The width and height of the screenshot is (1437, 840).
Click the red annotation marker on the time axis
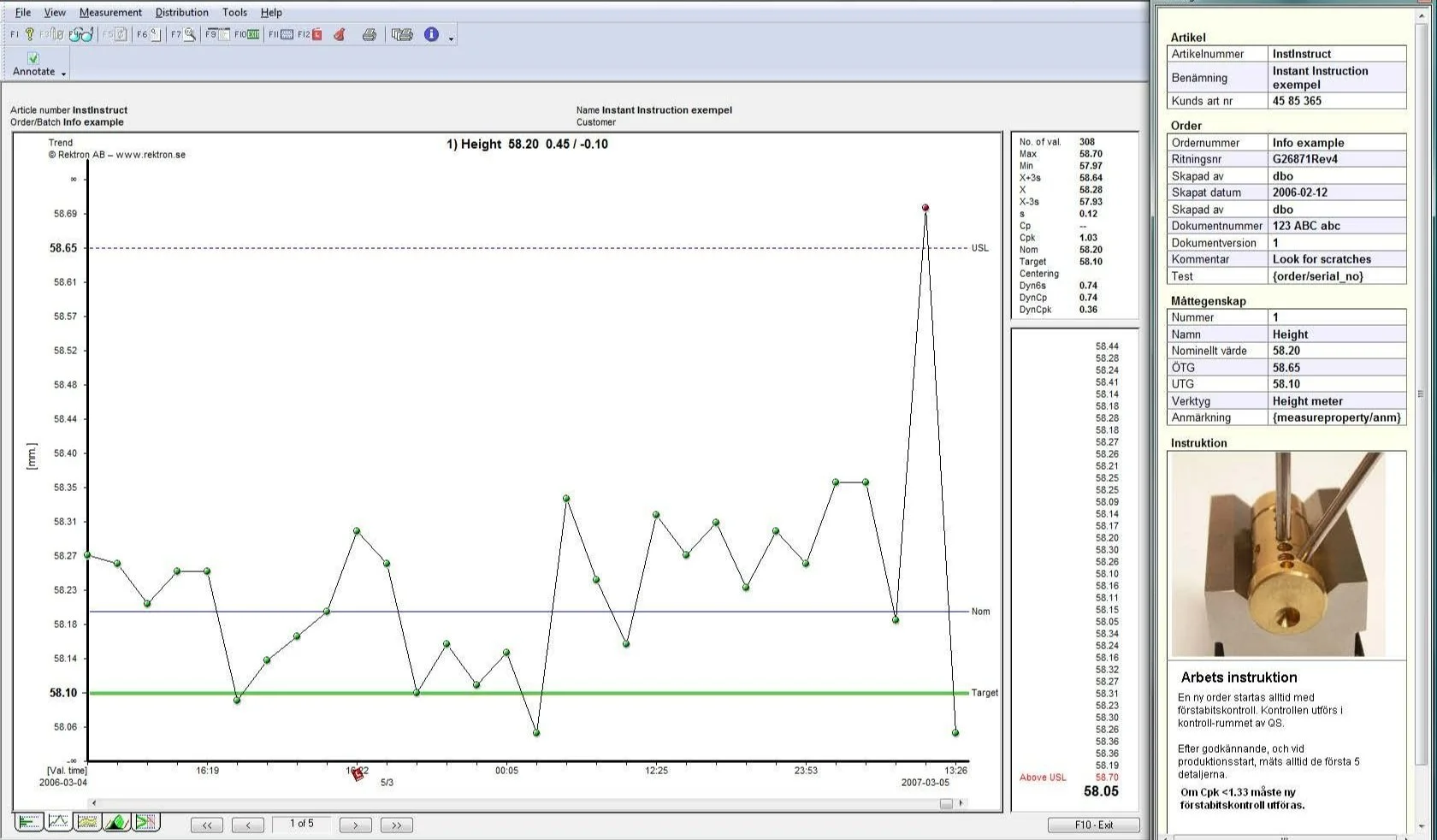pyautogui.click(x=358, y=774)
